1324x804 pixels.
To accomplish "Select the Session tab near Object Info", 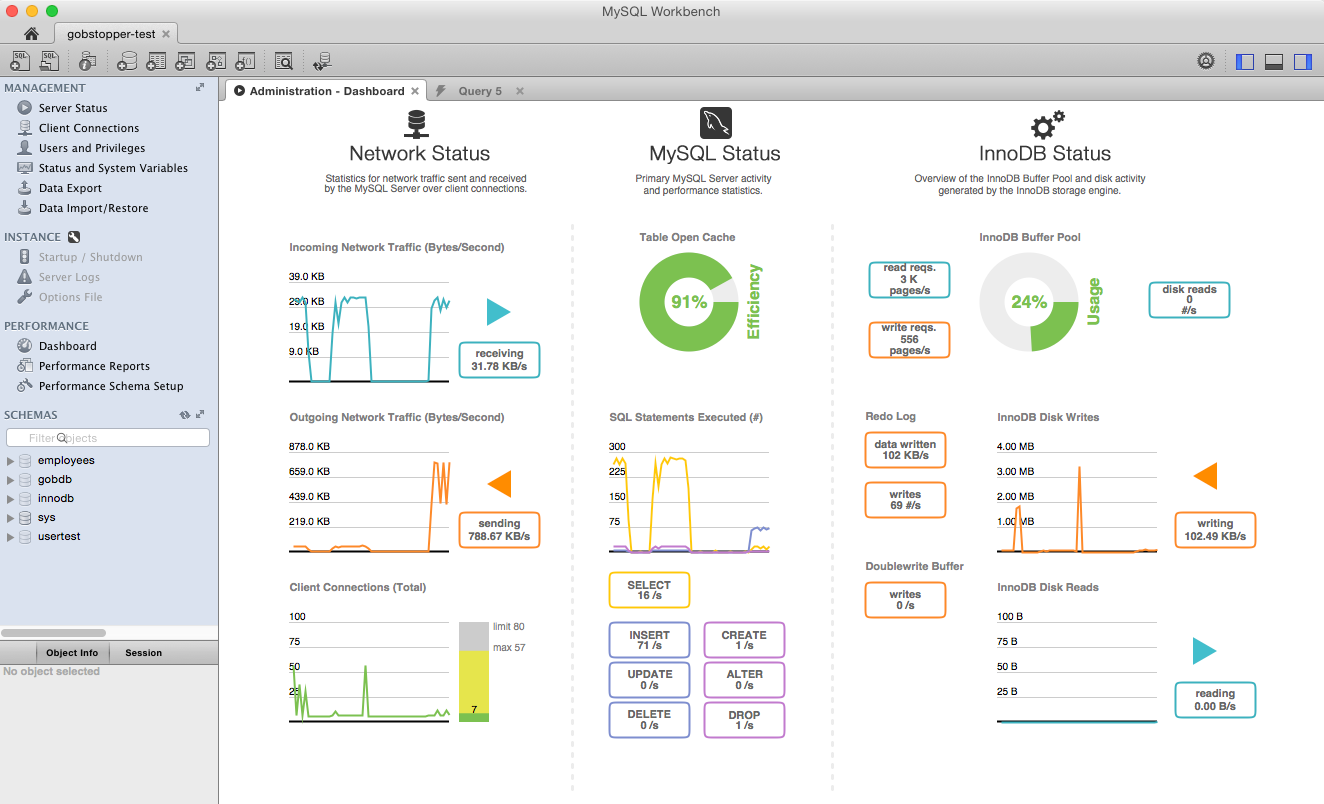I will click(x=142, y=652).
